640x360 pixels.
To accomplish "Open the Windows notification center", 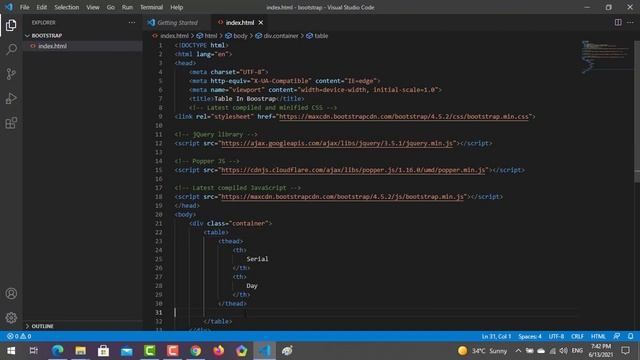I will pos(626,351).
